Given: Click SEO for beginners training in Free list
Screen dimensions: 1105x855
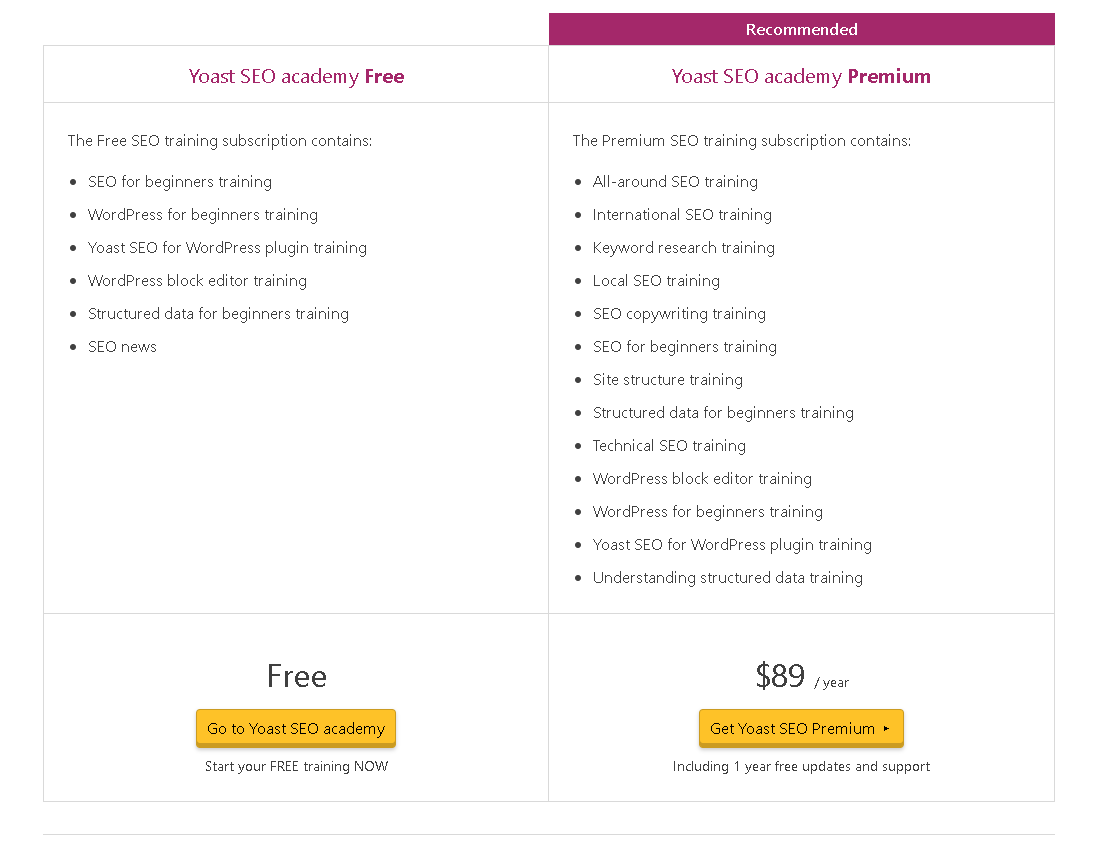Looking at the screenshot, I should coord(180,182).
